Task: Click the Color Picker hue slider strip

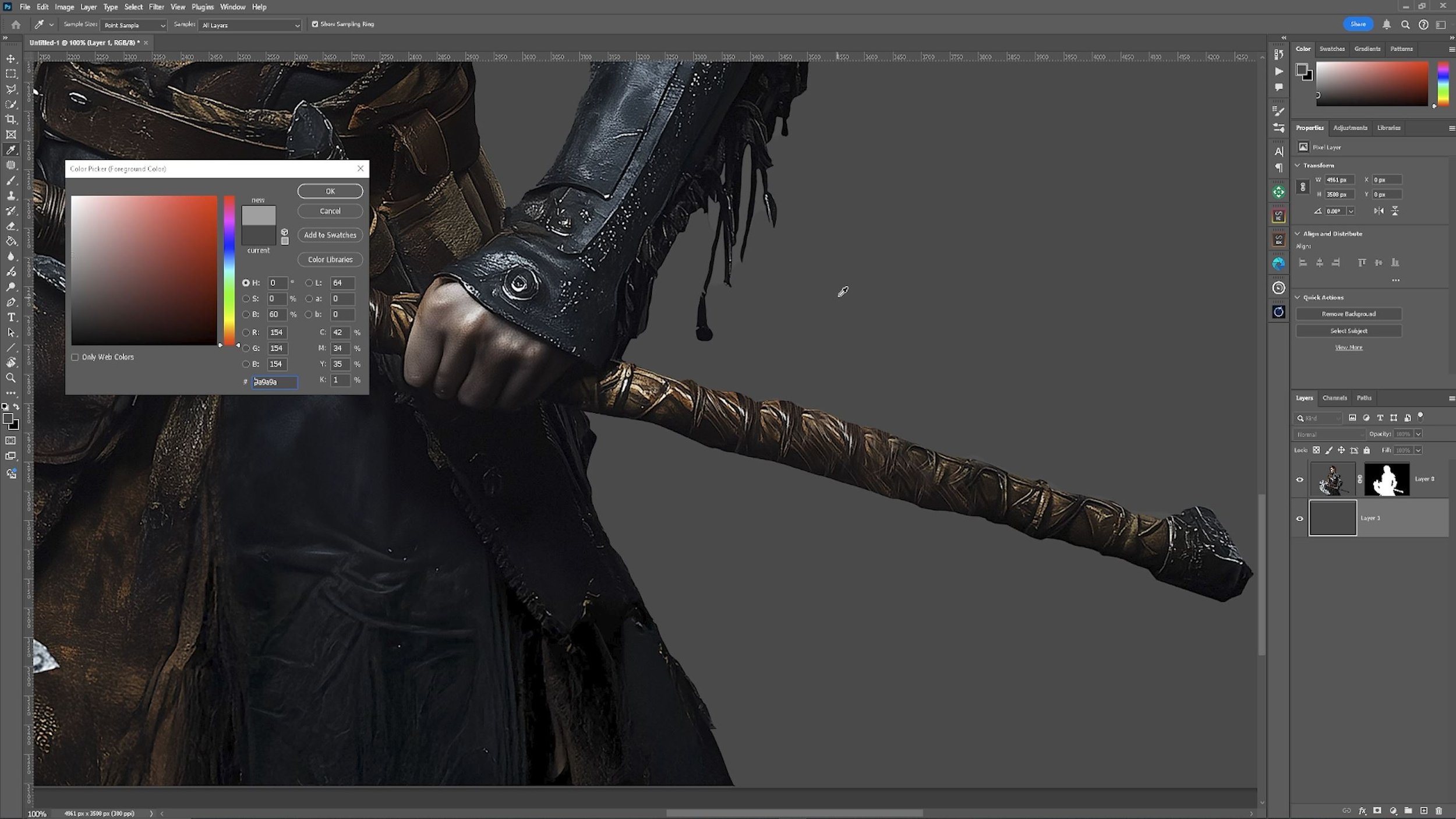Action: point(229,270)
